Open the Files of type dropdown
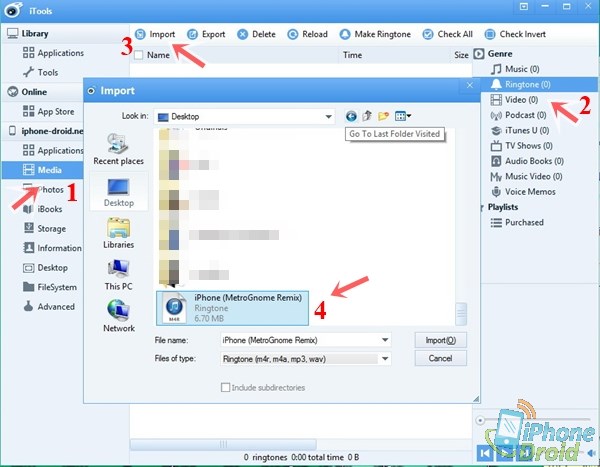The image size is (600, 467). pos(385,359)
